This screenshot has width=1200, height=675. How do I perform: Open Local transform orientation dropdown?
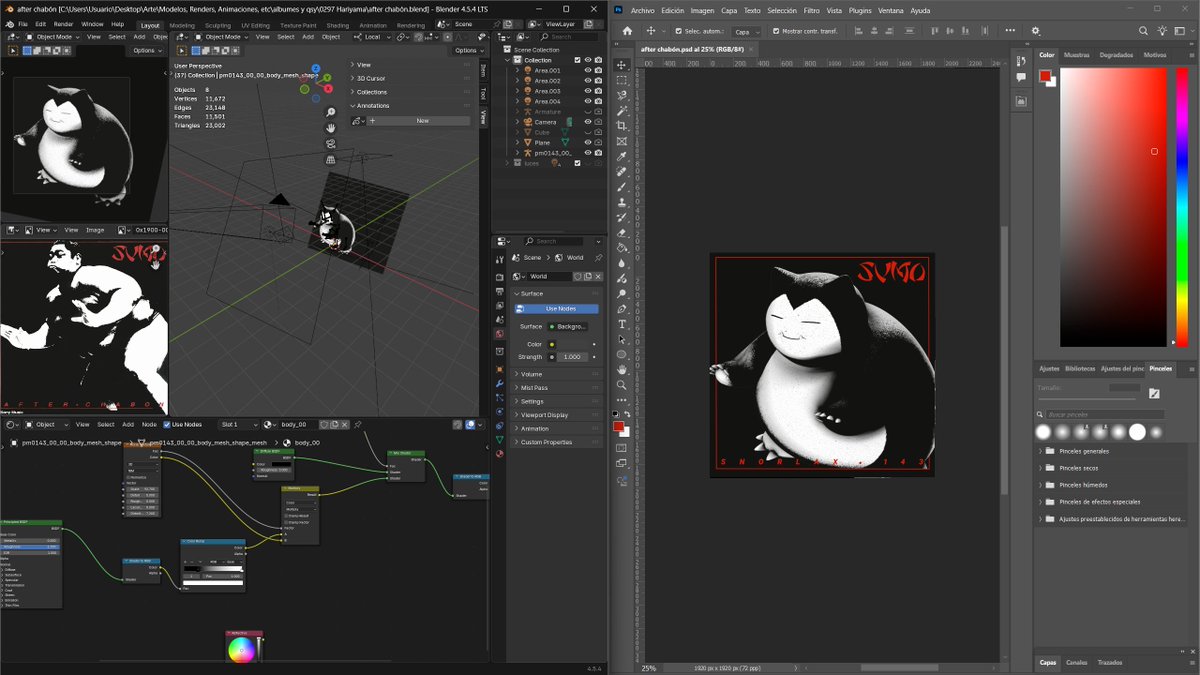[372, 37]
